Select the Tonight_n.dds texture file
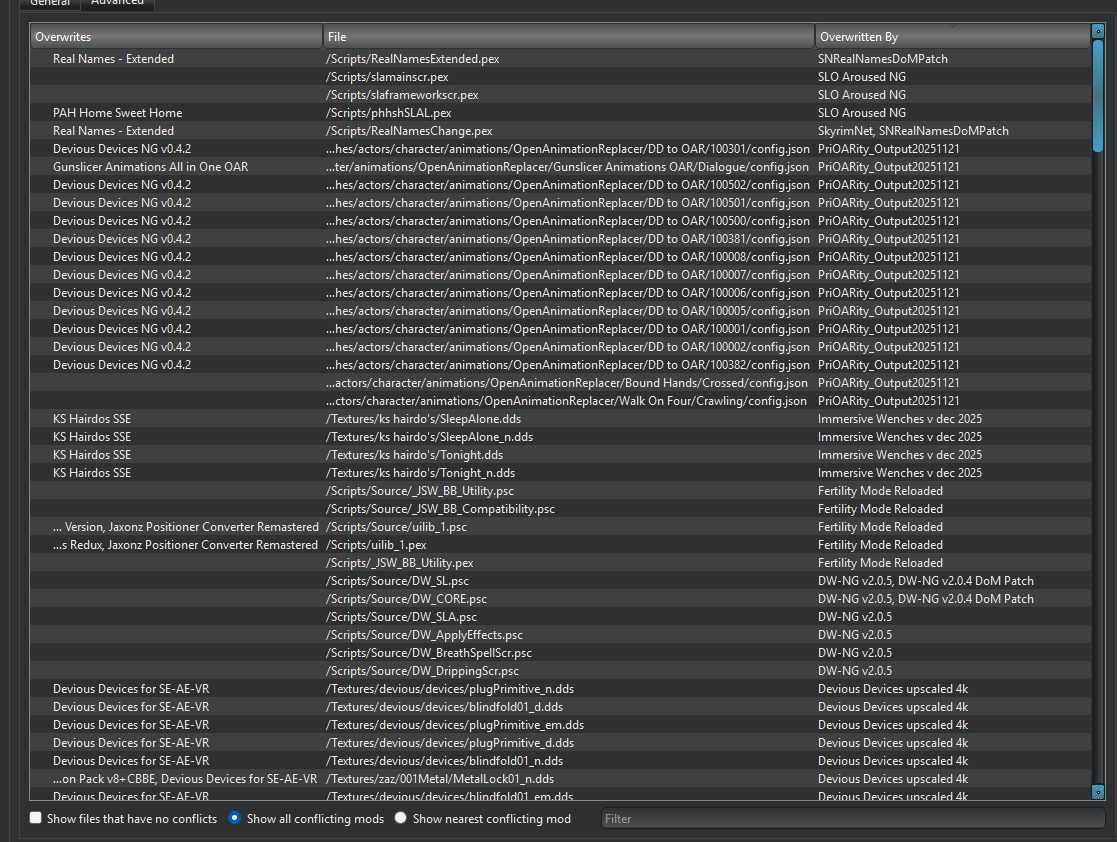 tap(420, 473)
